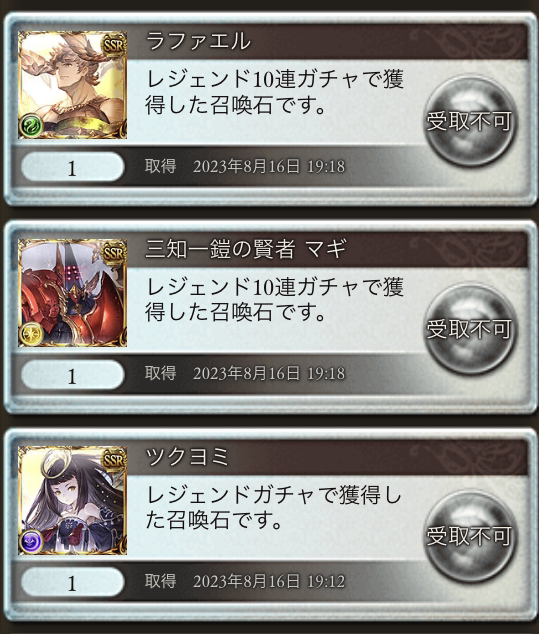Click the 受取不可 button for ツクヨミ
The width and height of the screenshot is (539, 634).
[469, 537]
